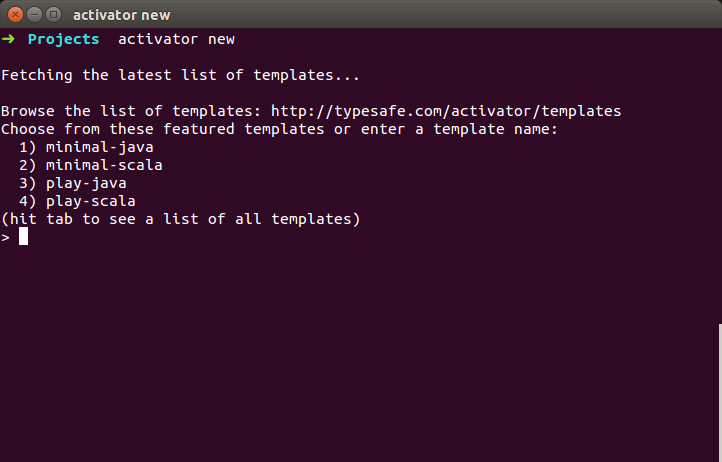This screenshot has height=462, width=722.
Task: Click option number '4)' in the list
Action: pyautogui.click(x=28, y=201)
